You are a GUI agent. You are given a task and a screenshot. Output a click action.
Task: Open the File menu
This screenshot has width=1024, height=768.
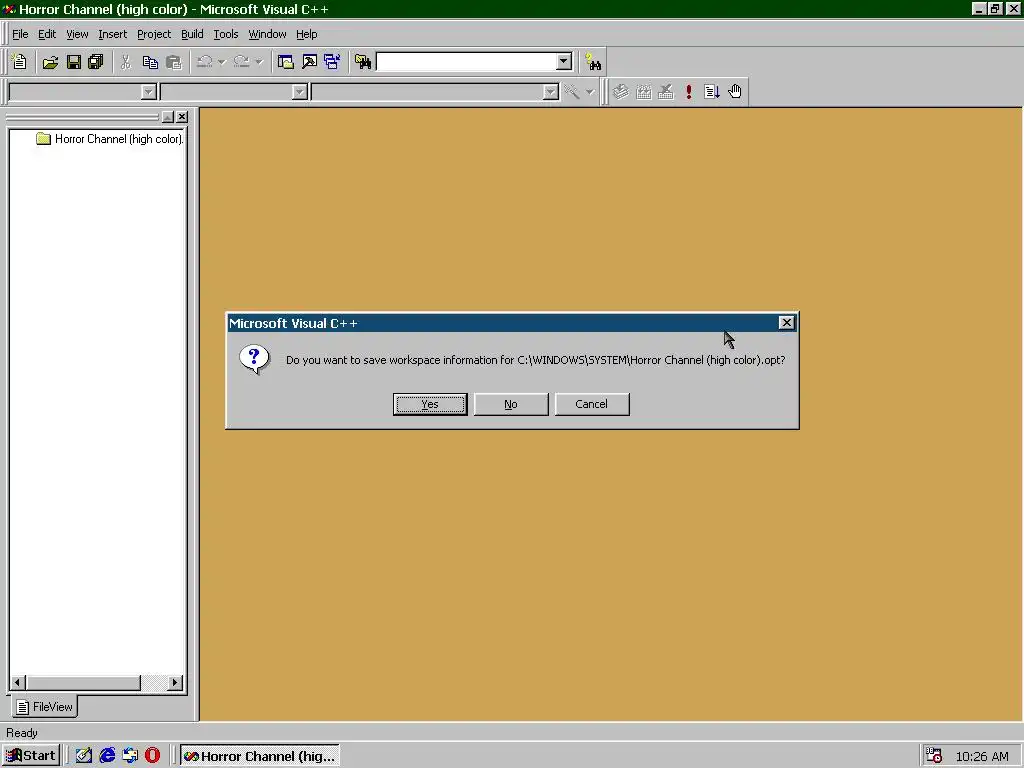tap(20, 34)
